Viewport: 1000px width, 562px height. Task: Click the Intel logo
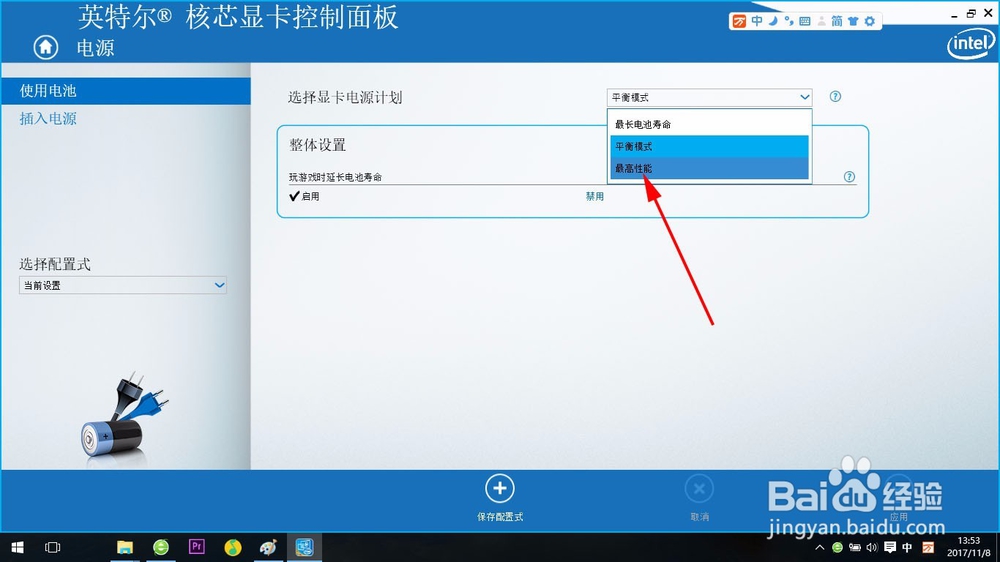coord(971,45)
